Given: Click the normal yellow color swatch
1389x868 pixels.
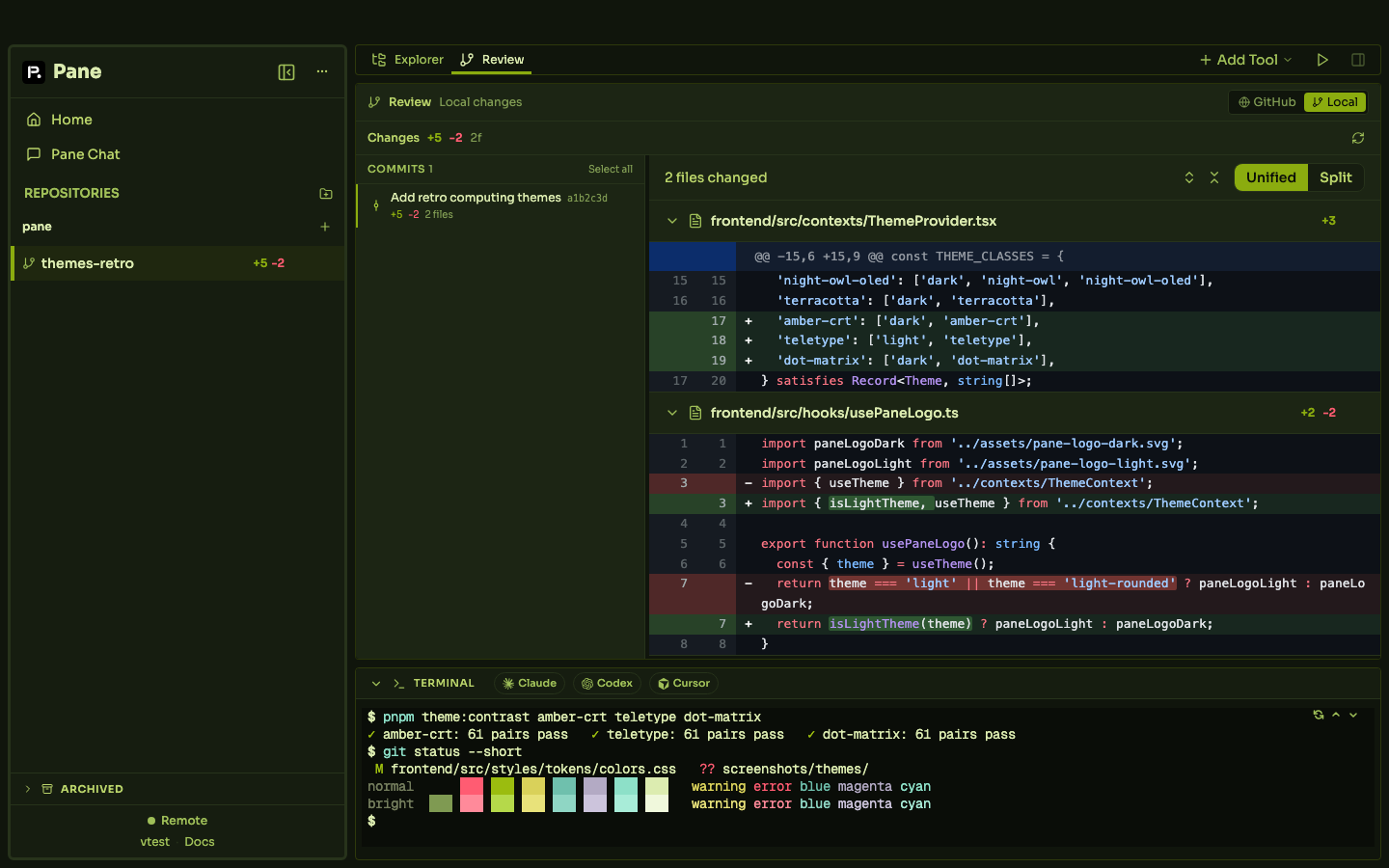Looking at the screenshot, I should click(x=533, y=786).
